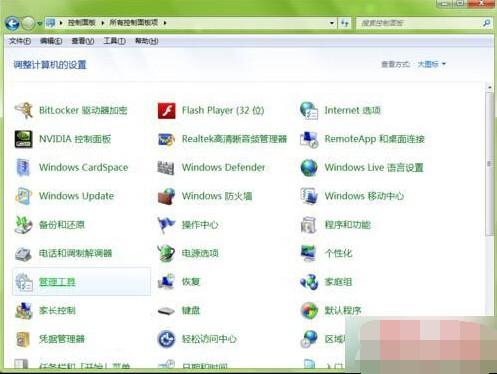Open the 备份和还原 icon

pos(23,225)
